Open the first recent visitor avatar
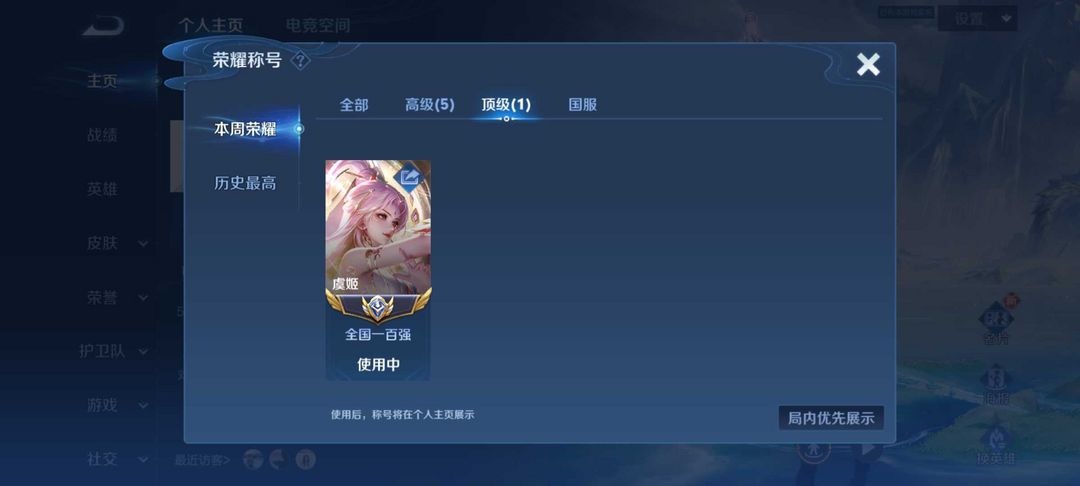 [x=253, y=459]
